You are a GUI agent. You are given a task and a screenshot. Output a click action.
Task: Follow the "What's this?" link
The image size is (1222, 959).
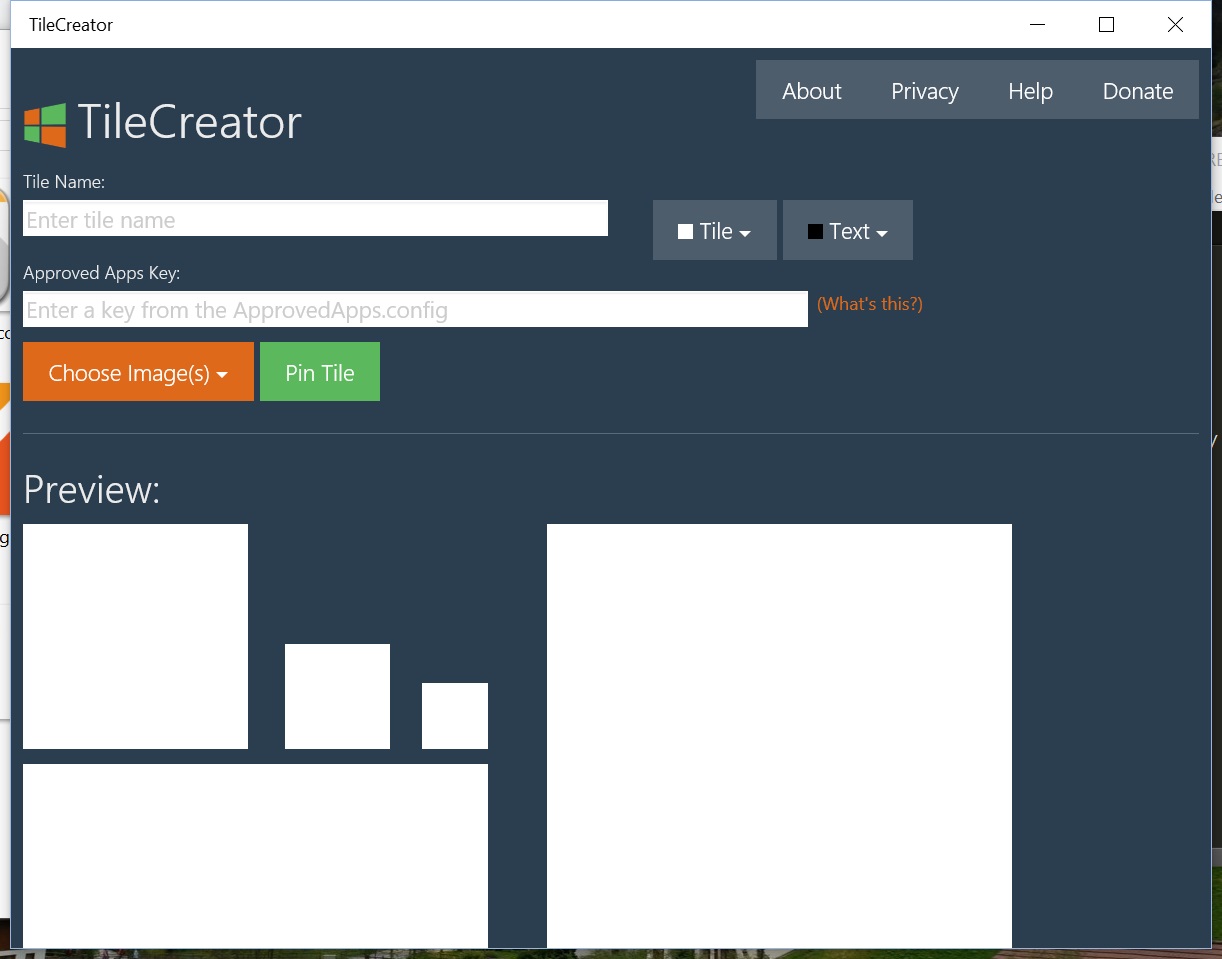869,304
